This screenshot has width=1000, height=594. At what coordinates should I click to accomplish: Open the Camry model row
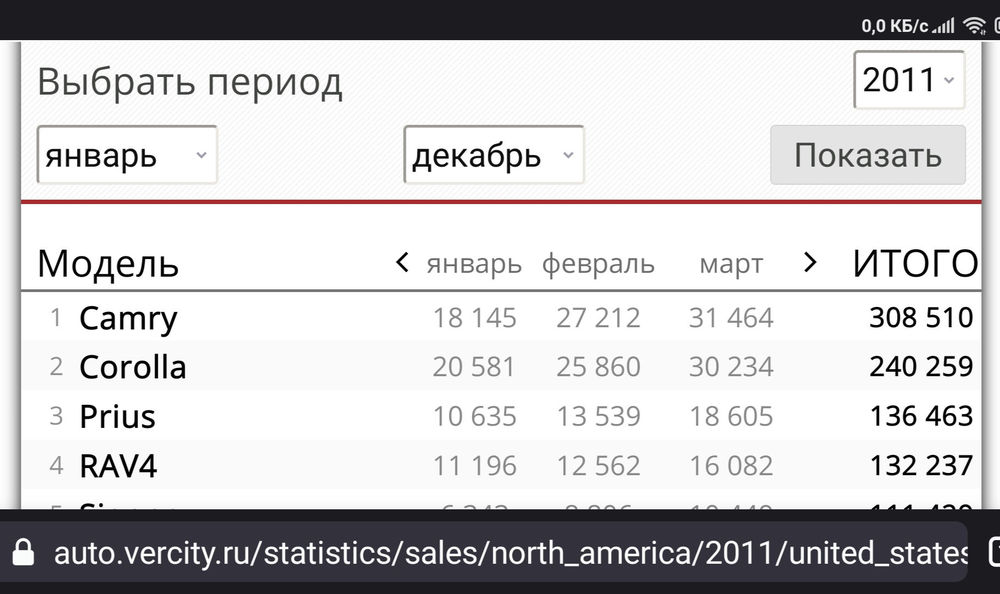[x=128, y=318]
